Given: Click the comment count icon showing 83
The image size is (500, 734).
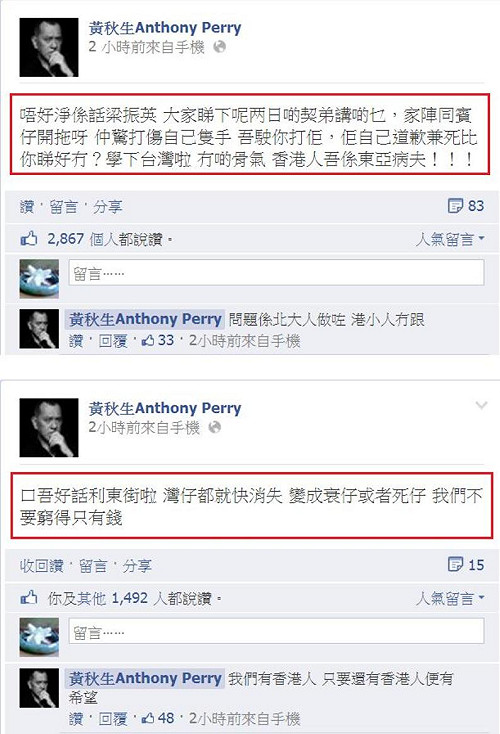Looking at the screenshot, I should coord(455,206).
